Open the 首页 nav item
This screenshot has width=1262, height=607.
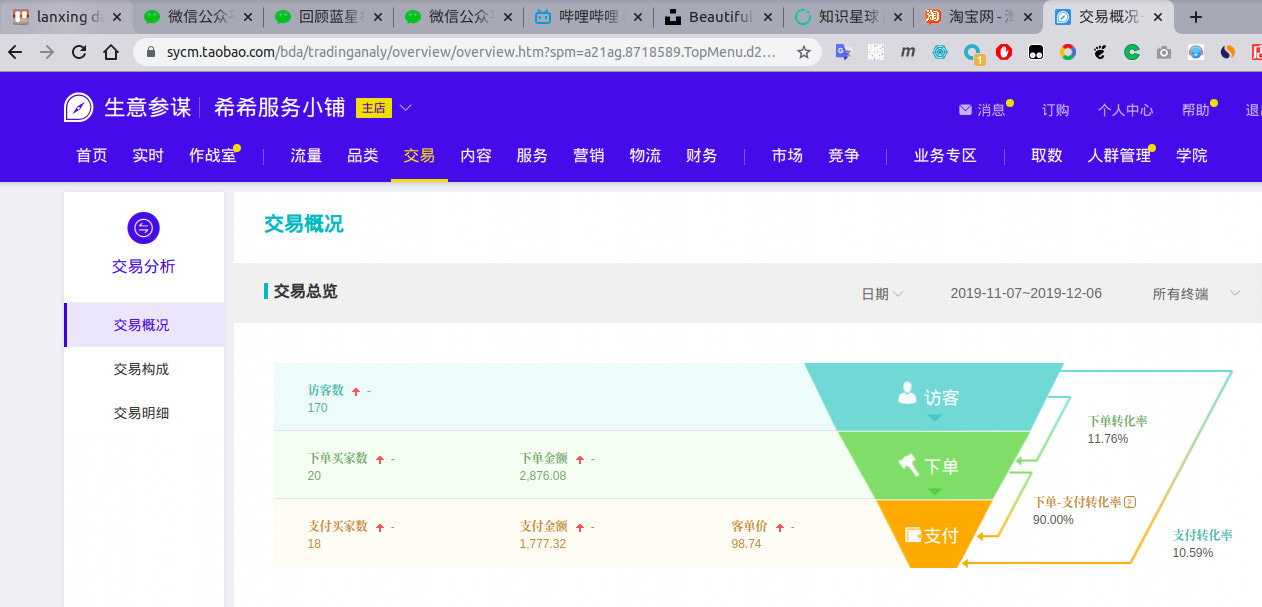click(92, 155)
